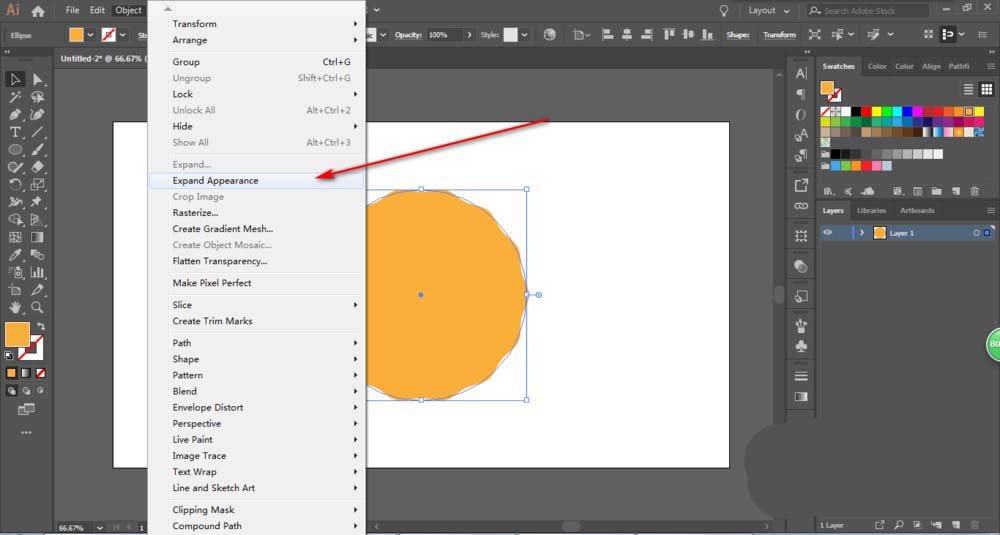
Task: Expand Layer 1 sublayers arrow
Action: point(862,233)
